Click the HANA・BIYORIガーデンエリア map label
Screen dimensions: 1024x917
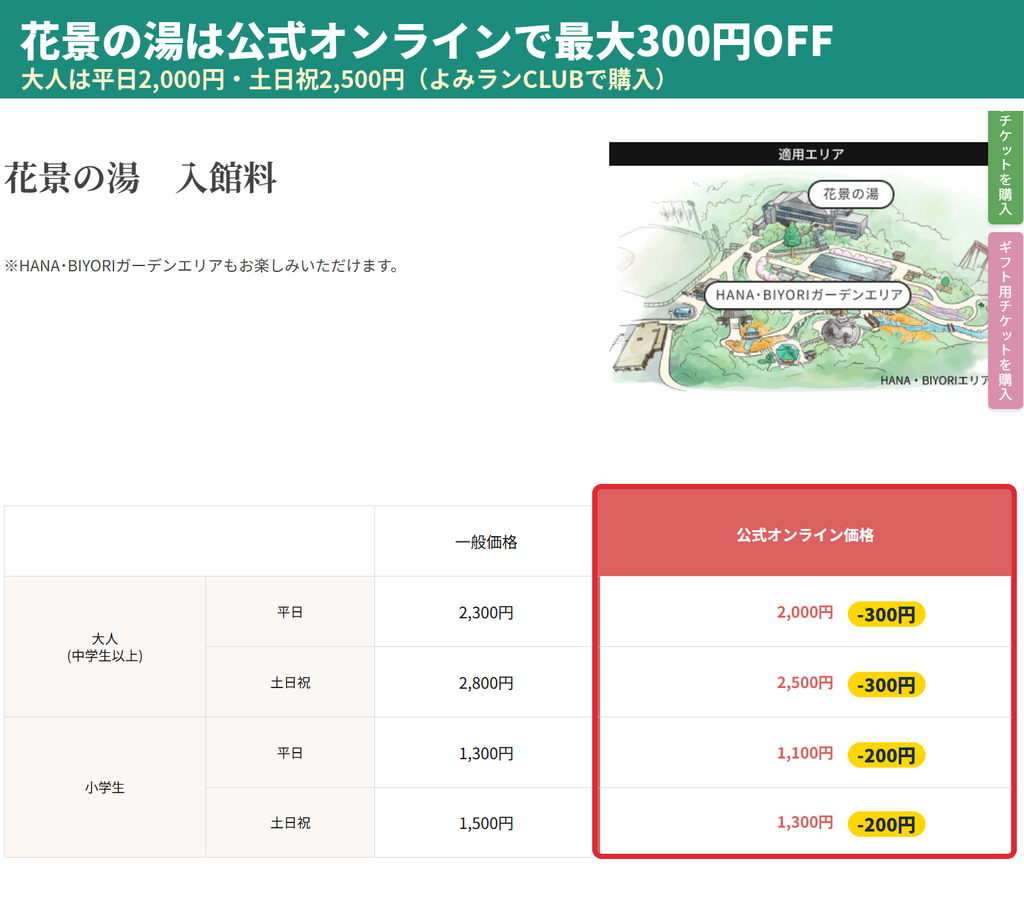(x=808, y=295)
